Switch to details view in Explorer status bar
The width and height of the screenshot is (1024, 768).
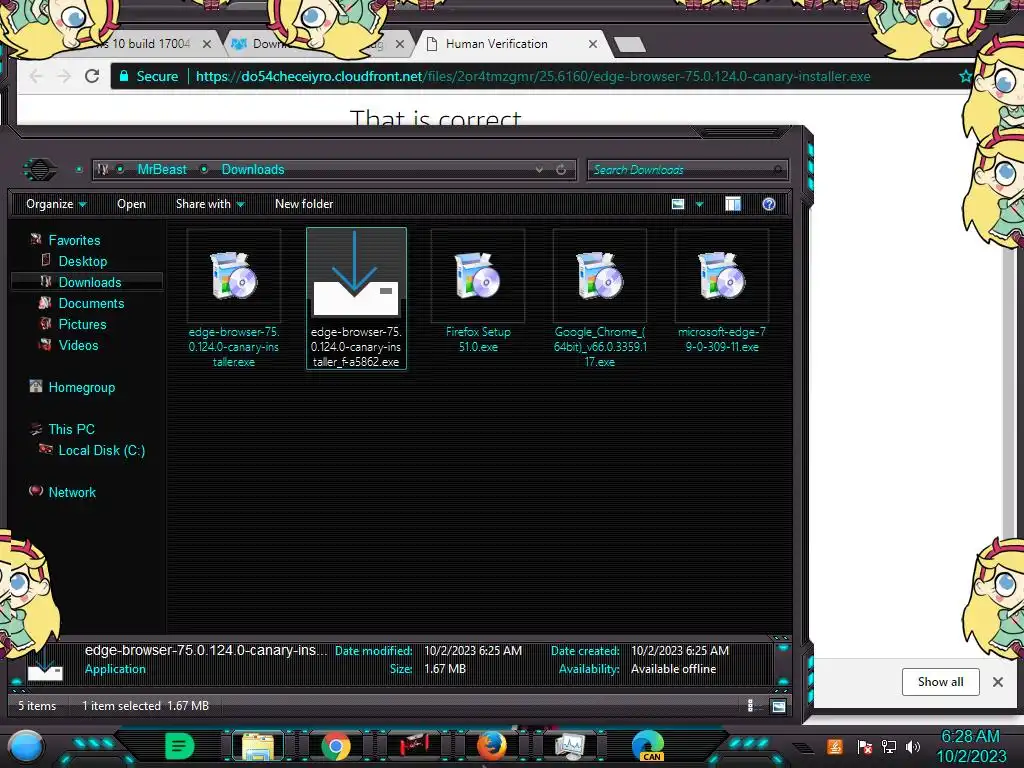750,706
